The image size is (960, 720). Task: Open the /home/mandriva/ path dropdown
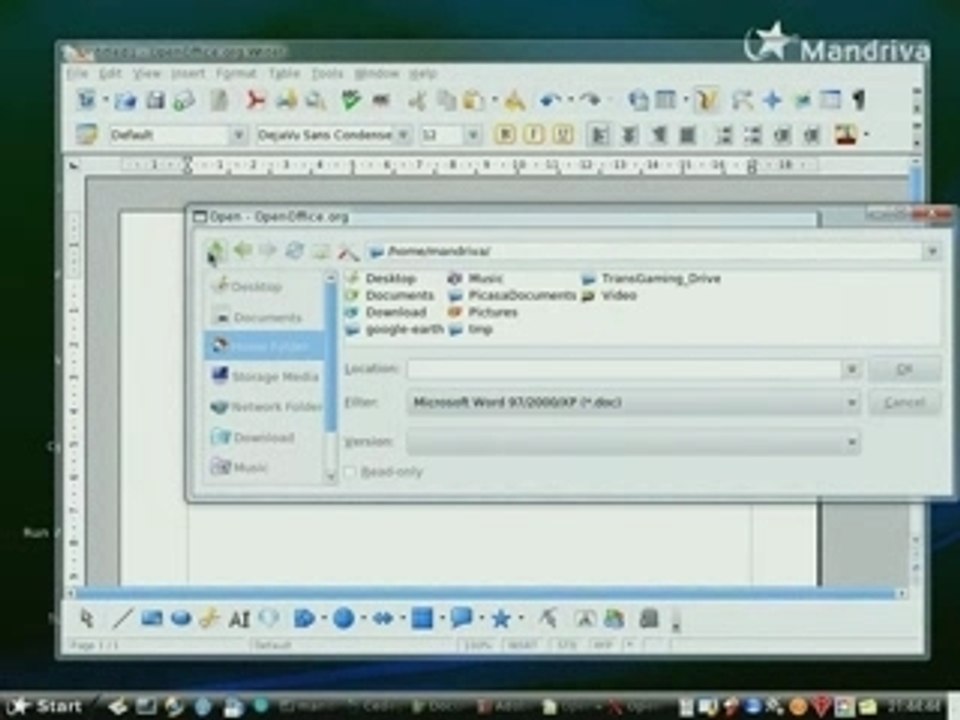932,251
